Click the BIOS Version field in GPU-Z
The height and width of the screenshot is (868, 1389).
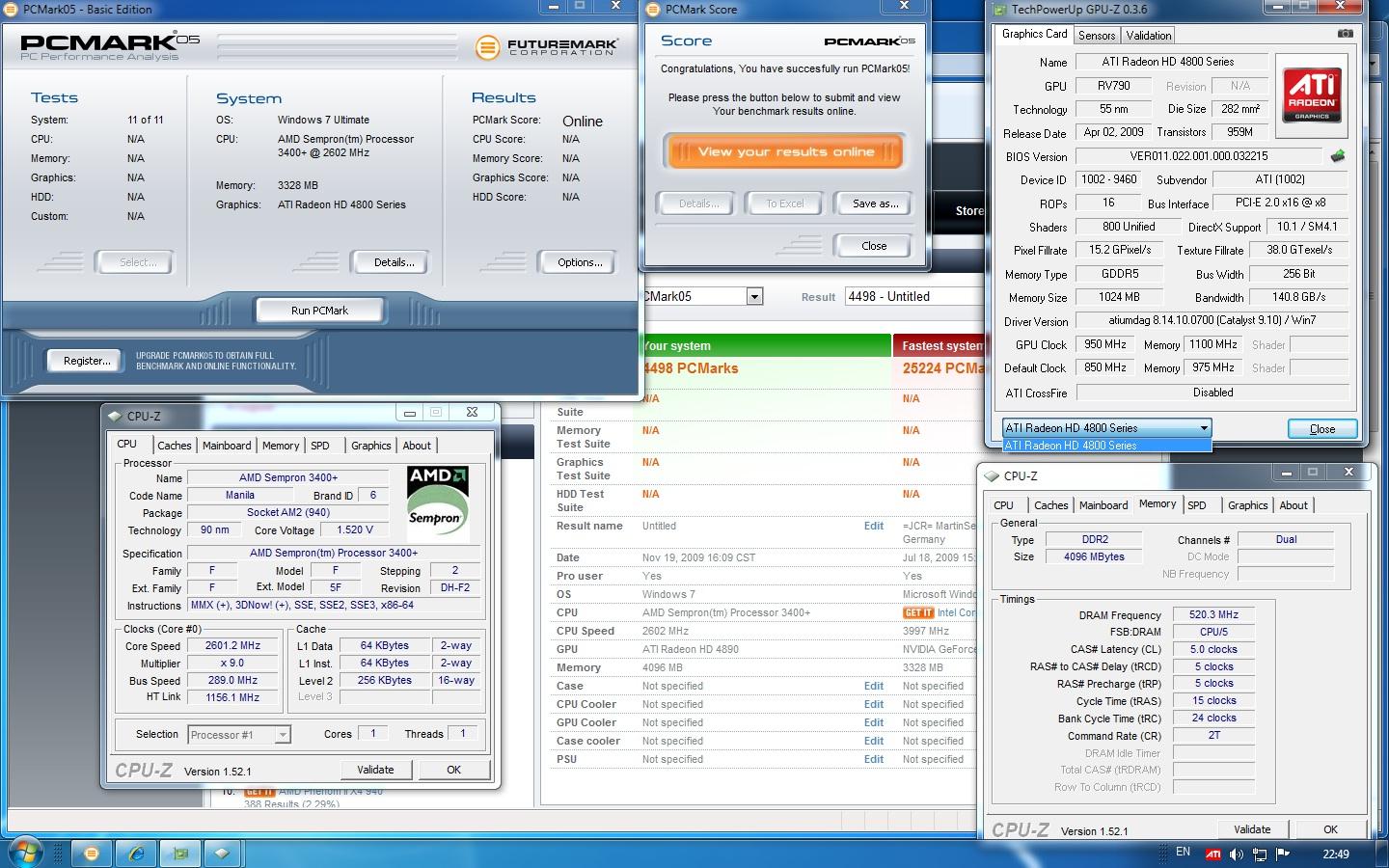[x=1198, y=156]
